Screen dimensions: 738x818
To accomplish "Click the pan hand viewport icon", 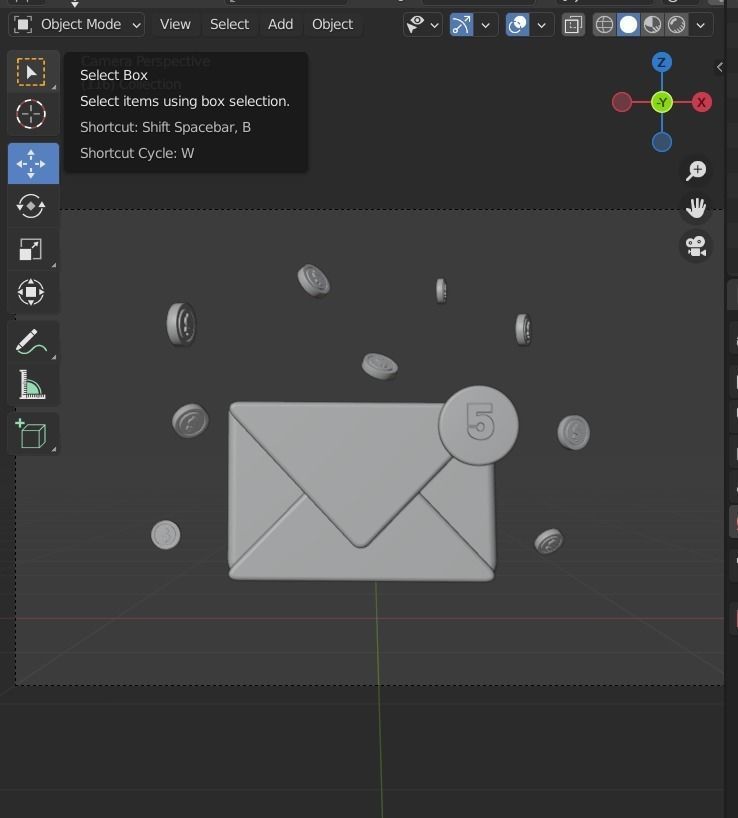I will pos(696,208).
